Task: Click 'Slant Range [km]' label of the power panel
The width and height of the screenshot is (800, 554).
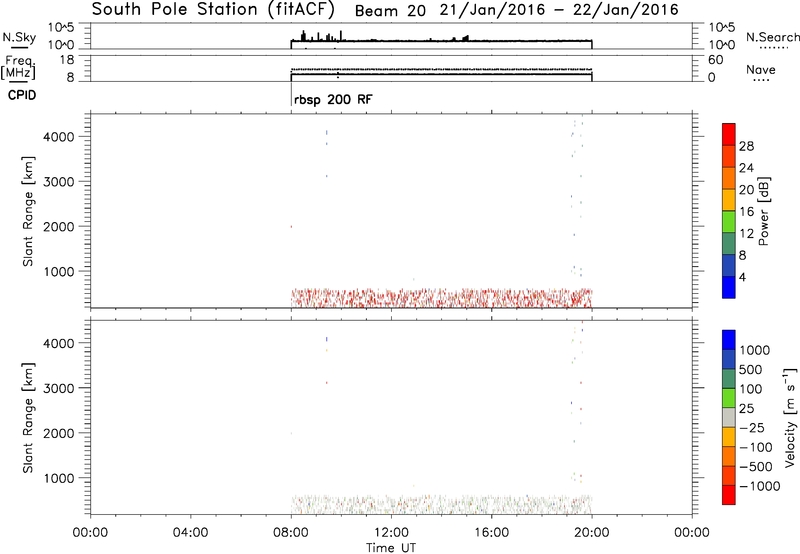Action: click(x=28, y=211)
